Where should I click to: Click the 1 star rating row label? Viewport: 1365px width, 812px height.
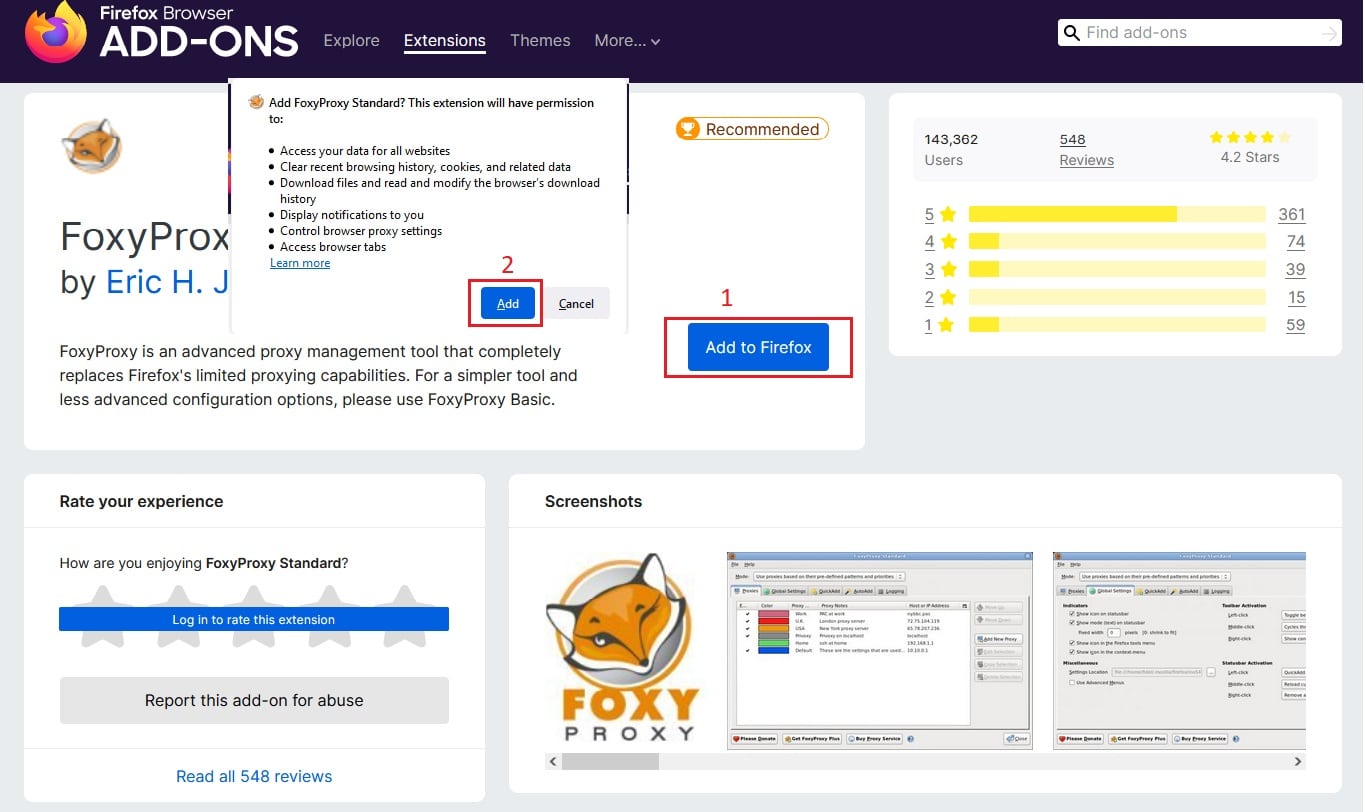pyautogui.click(x=940, y=325)
